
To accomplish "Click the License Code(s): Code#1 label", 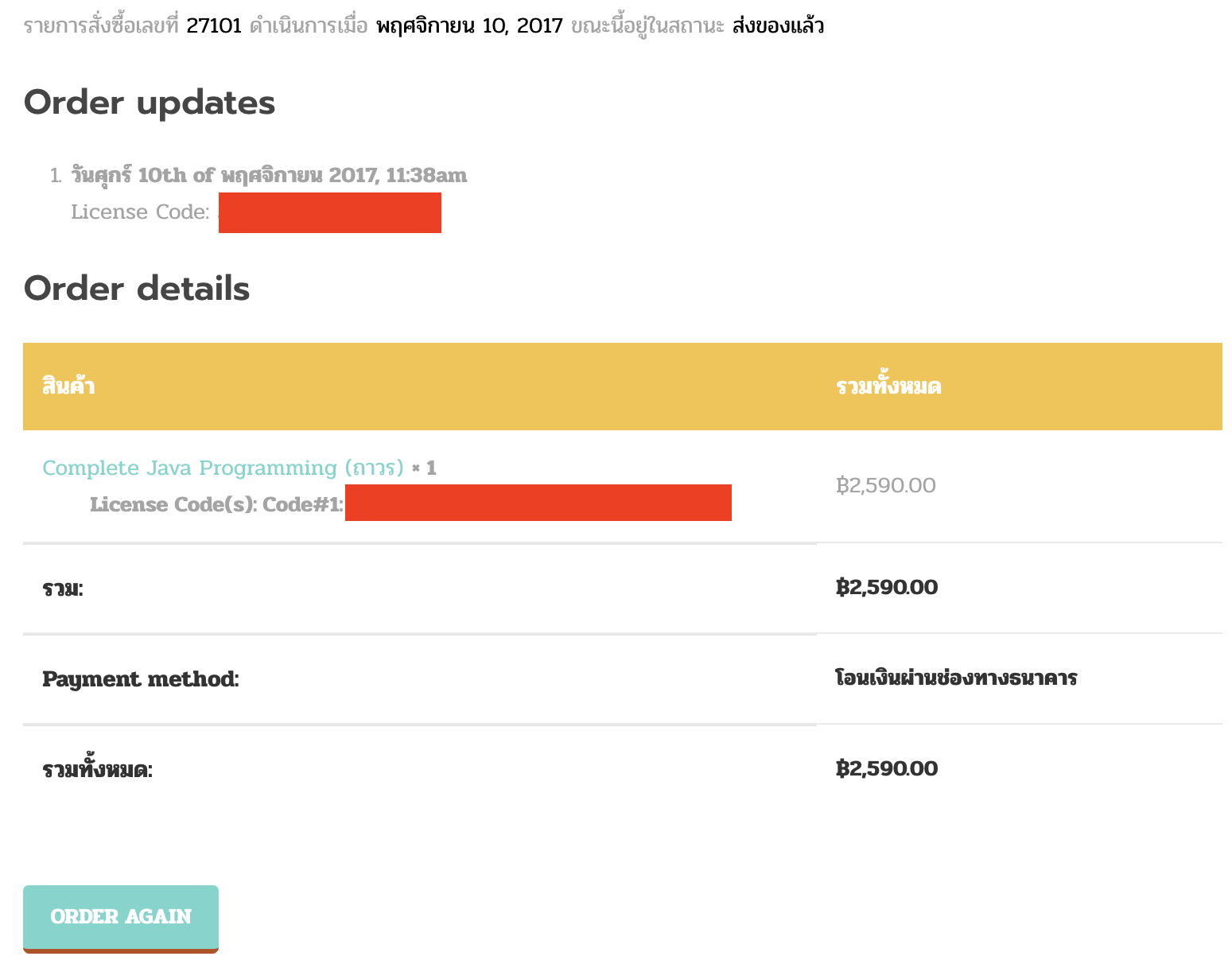I will 216,504.
